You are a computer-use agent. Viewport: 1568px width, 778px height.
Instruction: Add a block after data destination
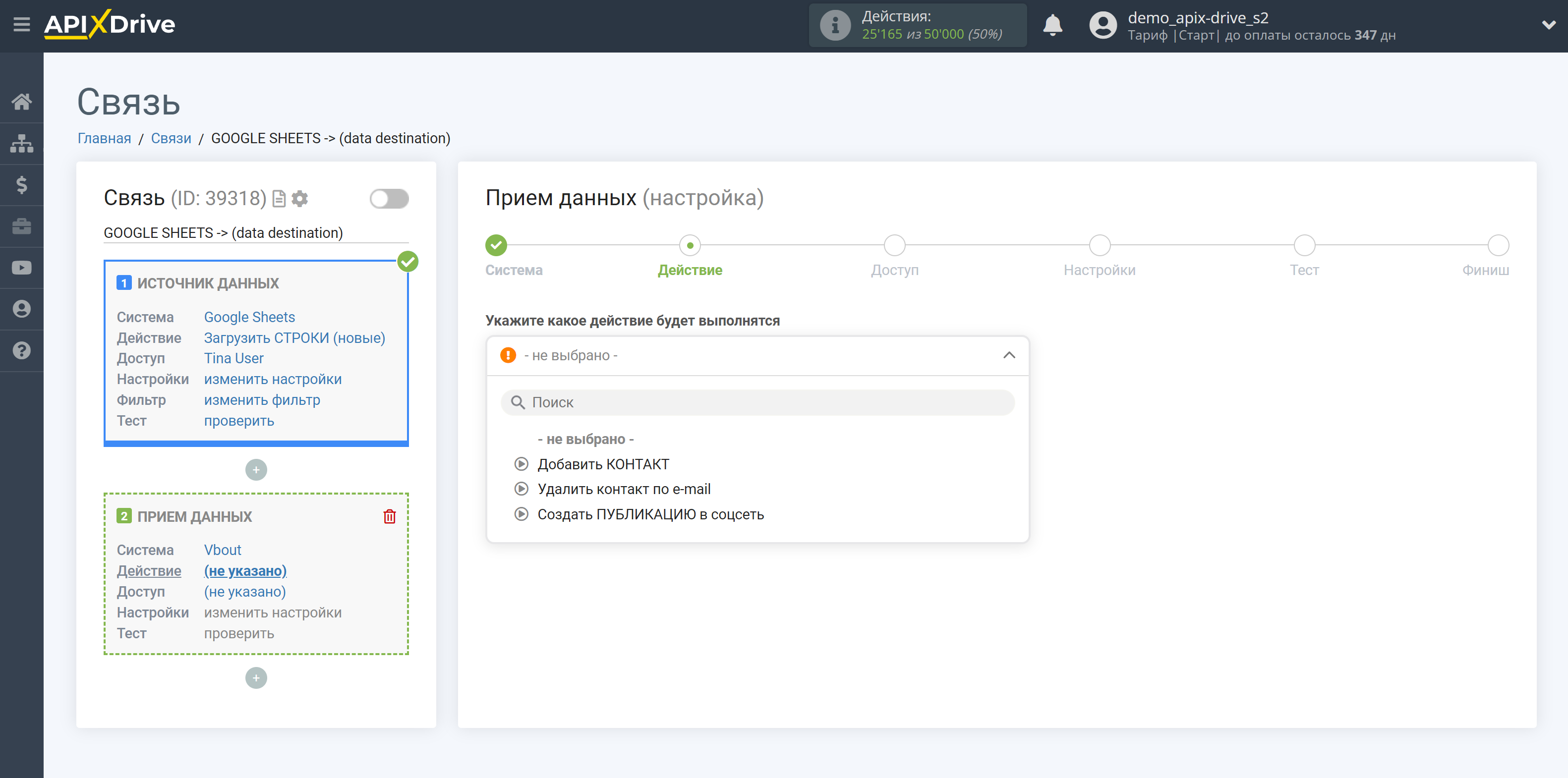(x=256, y=678)
